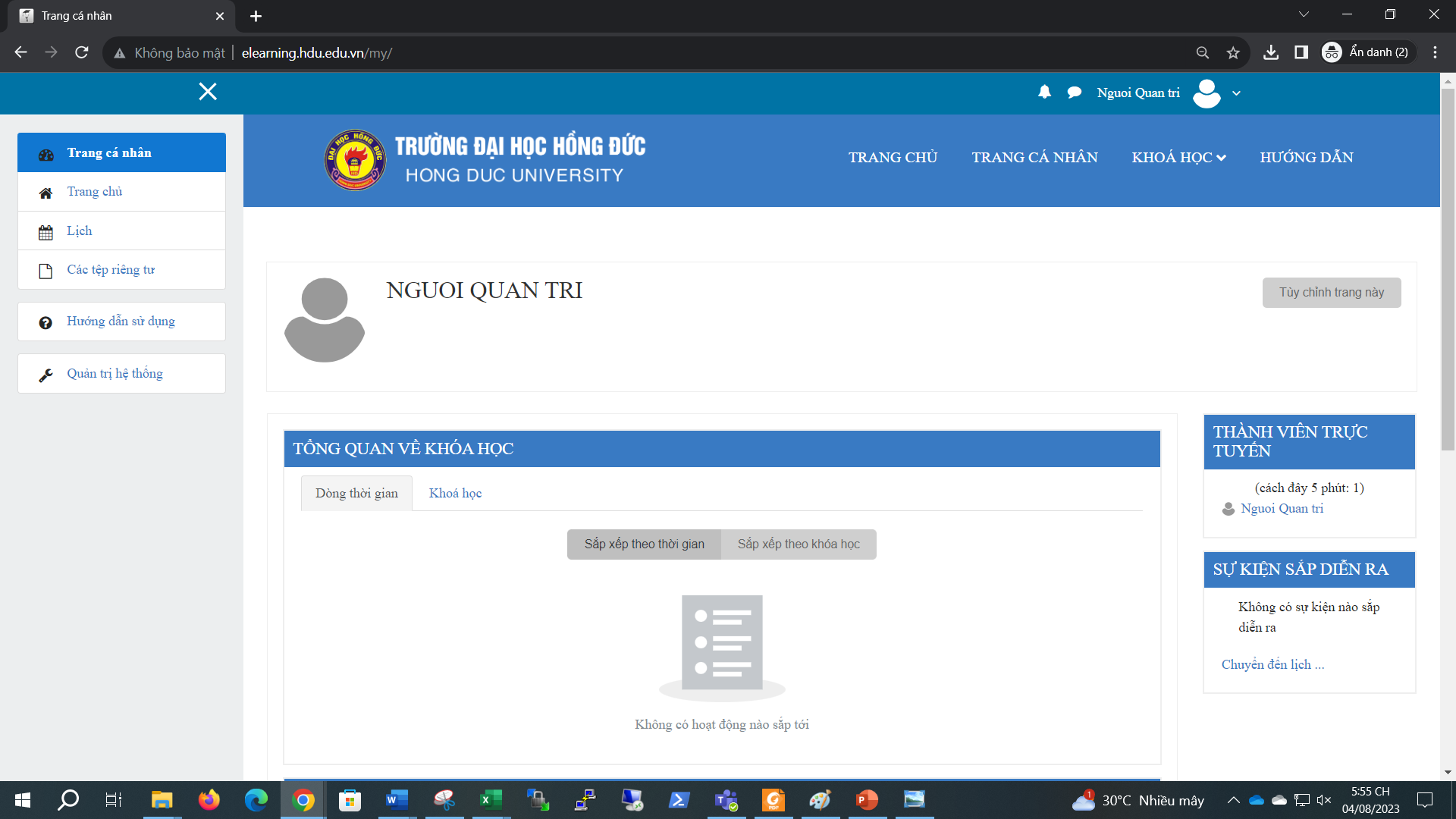Click browser back arrow
The height and width of the screenshot is (819, 1456).
click(x=20, y=52)
